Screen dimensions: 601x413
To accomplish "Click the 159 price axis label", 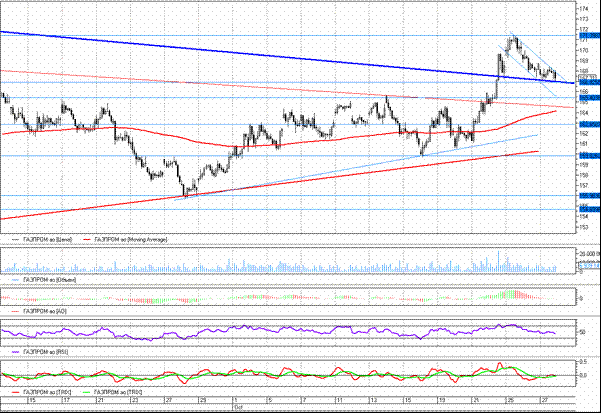I will coord(584,165).
